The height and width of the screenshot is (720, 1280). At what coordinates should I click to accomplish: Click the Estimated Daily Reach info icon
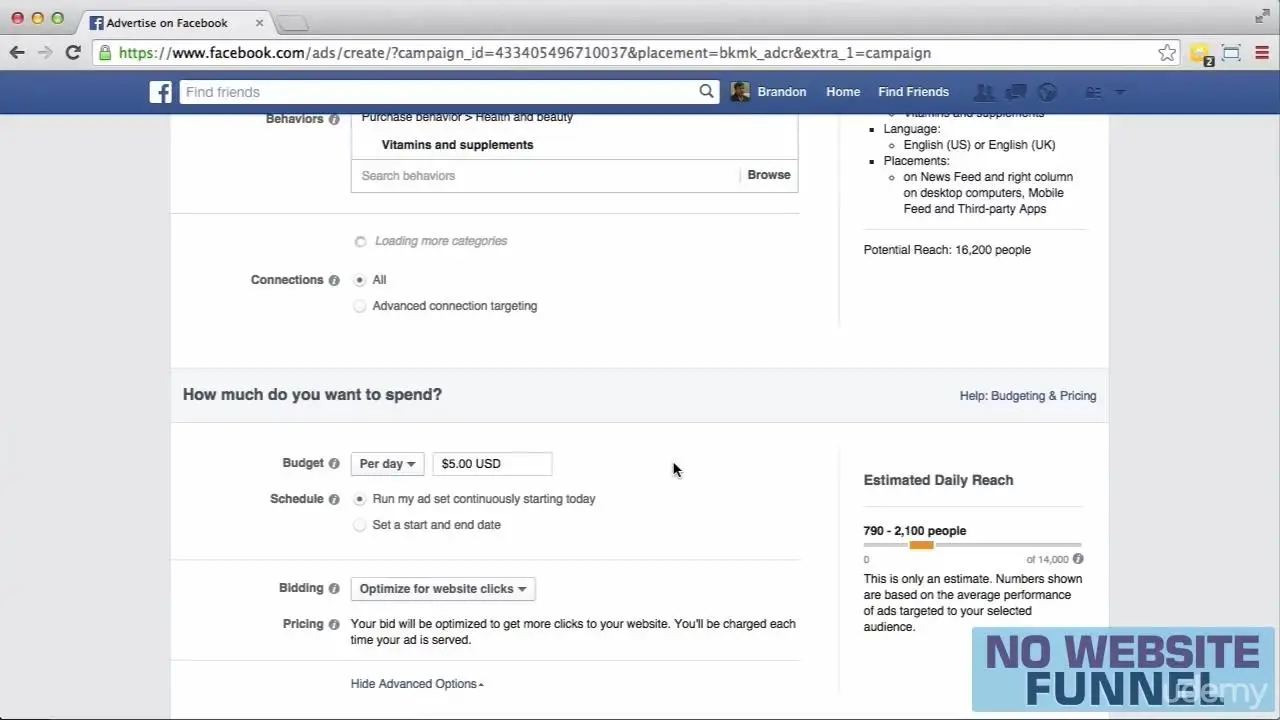click(x=1078, y=559)
